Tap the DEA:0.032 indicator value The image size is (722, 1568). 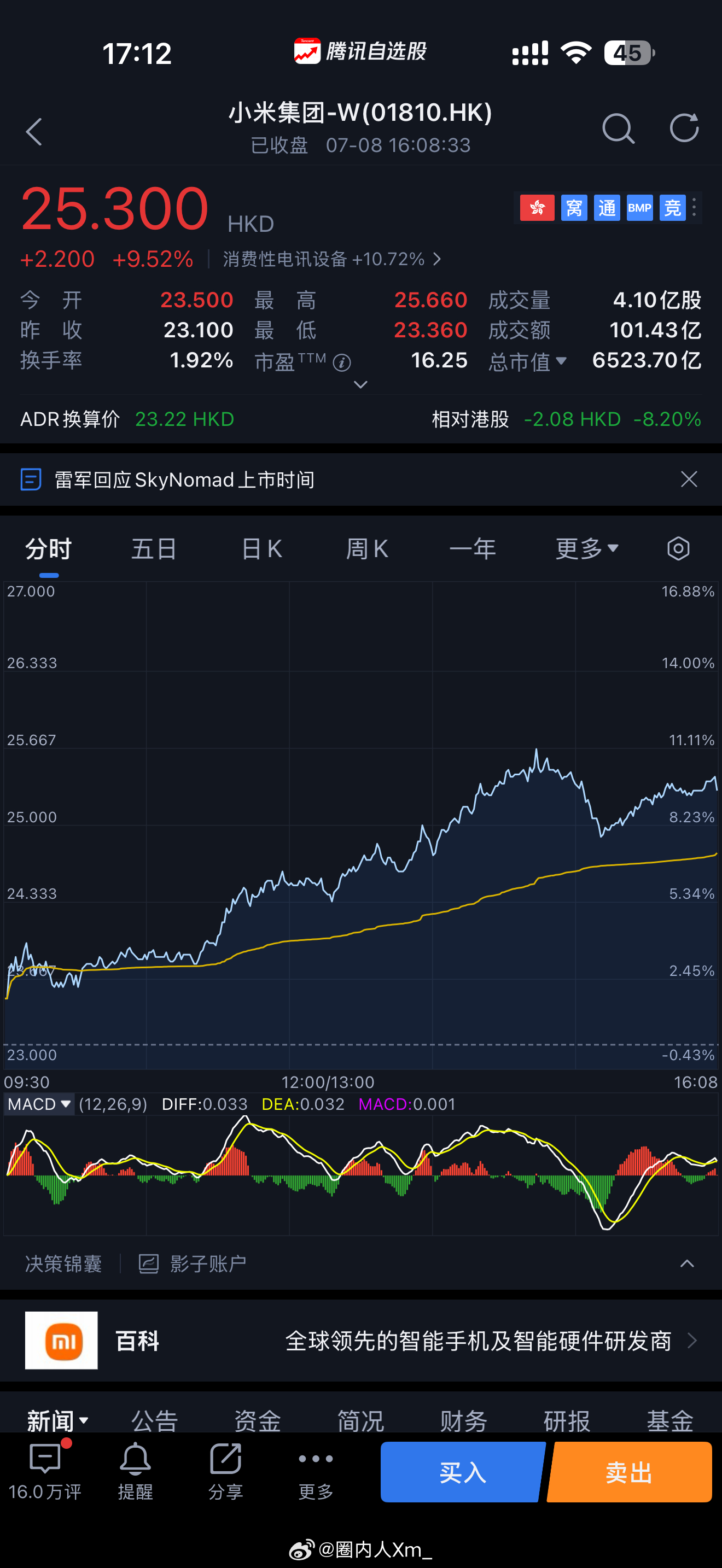302,1104
